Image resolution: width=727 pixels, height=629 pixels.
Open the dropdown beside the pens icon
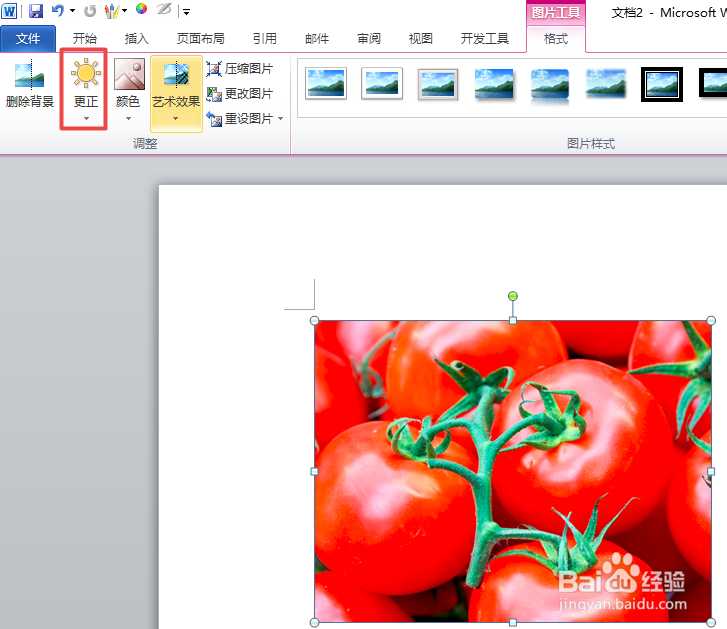pyautogui.click(x=124, y=11)
